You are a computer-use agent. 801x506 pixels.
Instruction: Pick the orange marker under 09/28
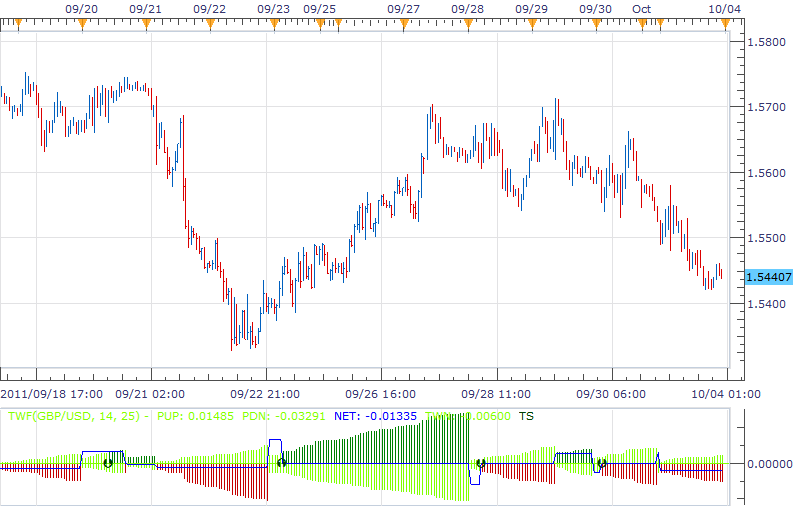[x=468, y=23]
